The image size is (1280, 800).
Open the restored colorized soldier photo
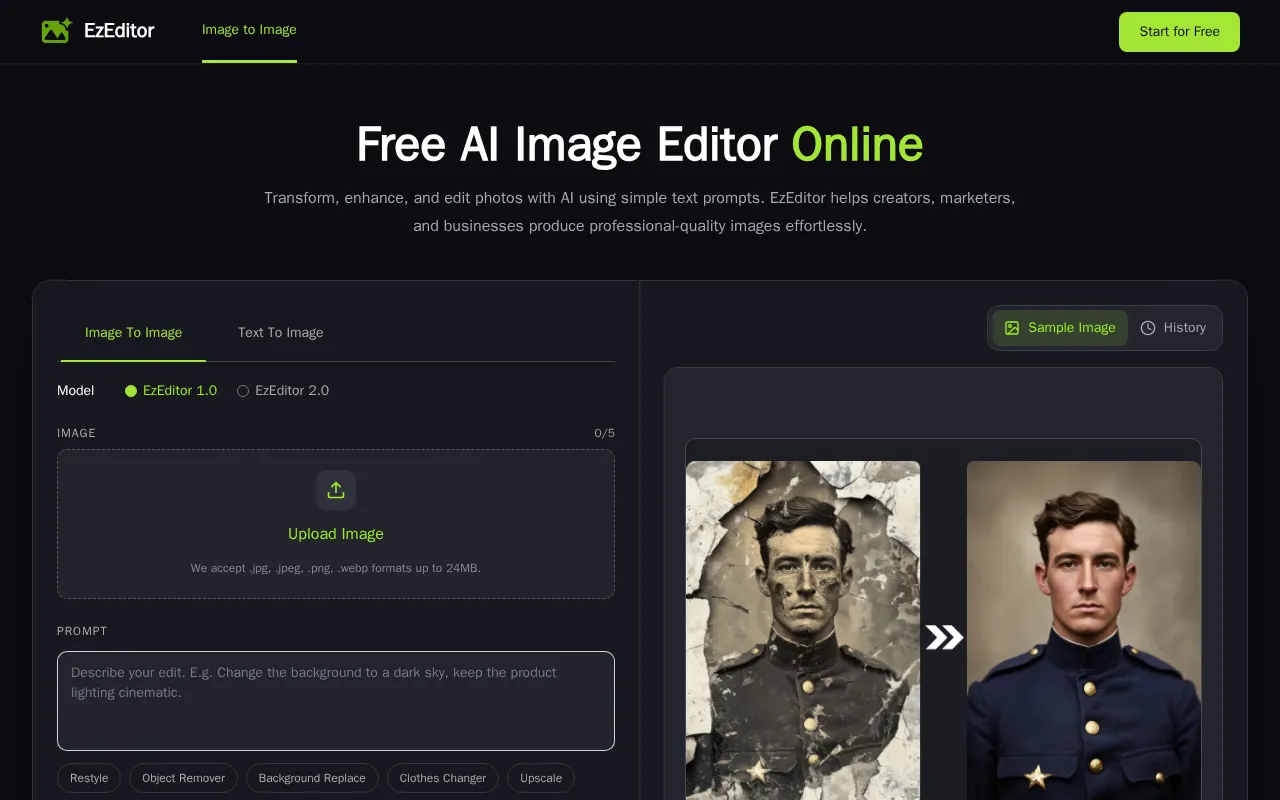click(x=1084, y=630)
